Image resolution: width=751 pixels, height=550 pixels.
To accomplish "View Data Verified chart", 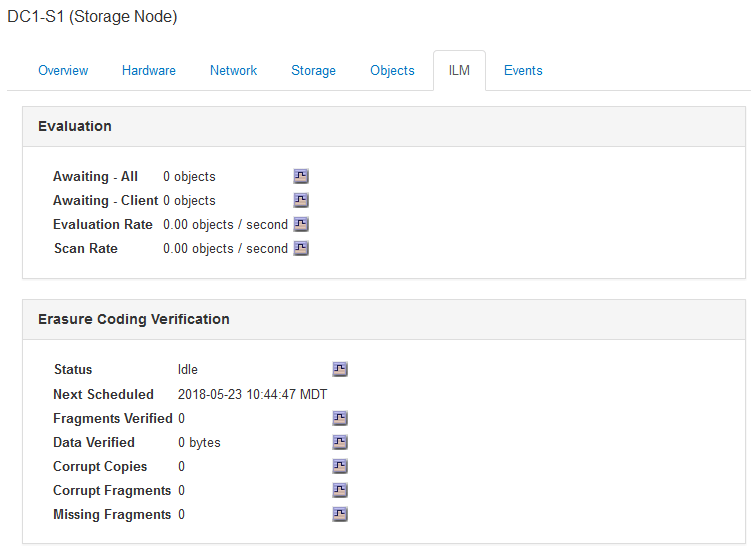I will pos(340,442).
